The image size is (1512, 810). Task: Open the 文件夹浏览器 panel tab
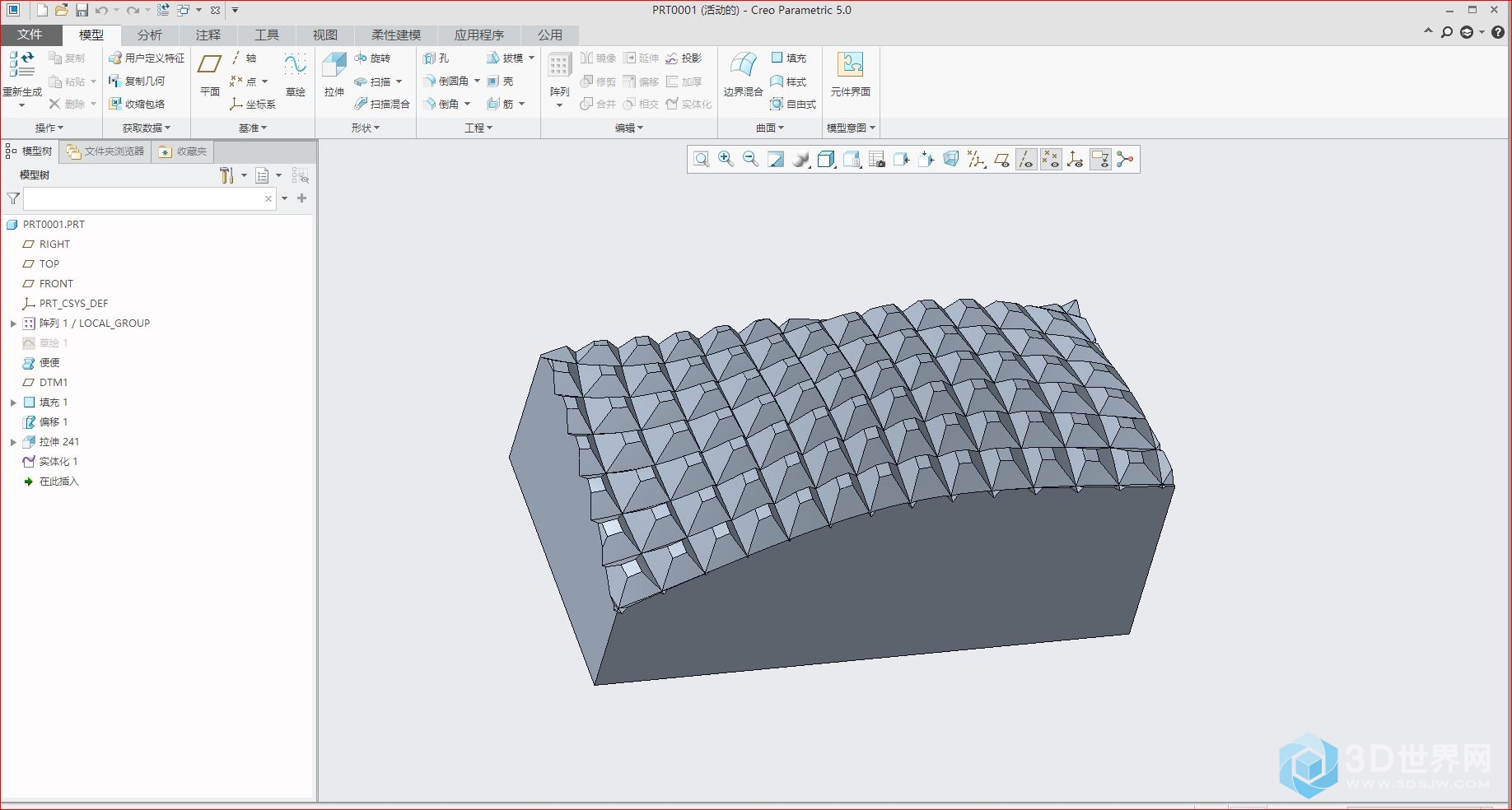[106, 151]
